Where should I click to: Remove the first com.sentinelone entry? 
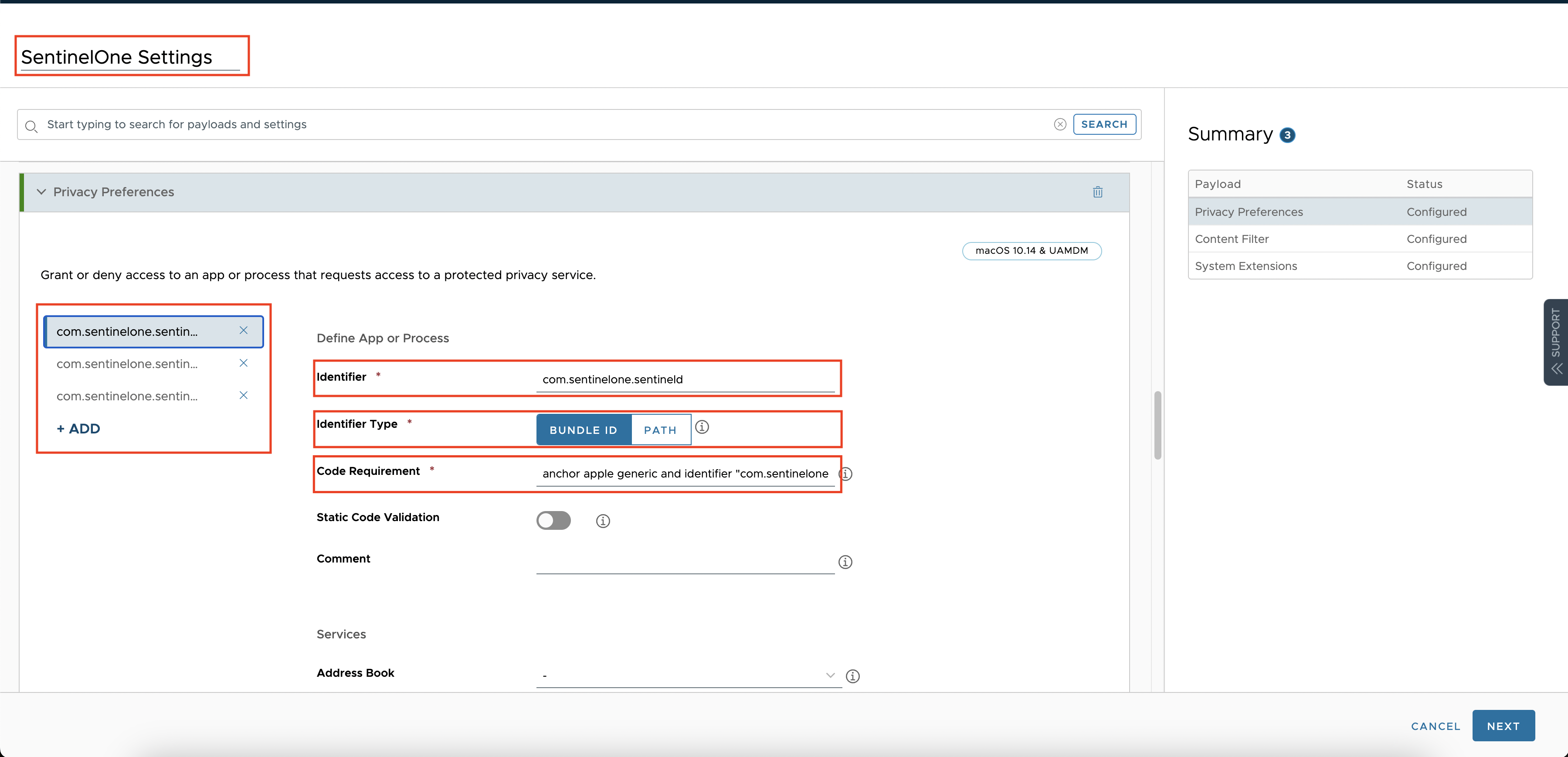[244, 331]
